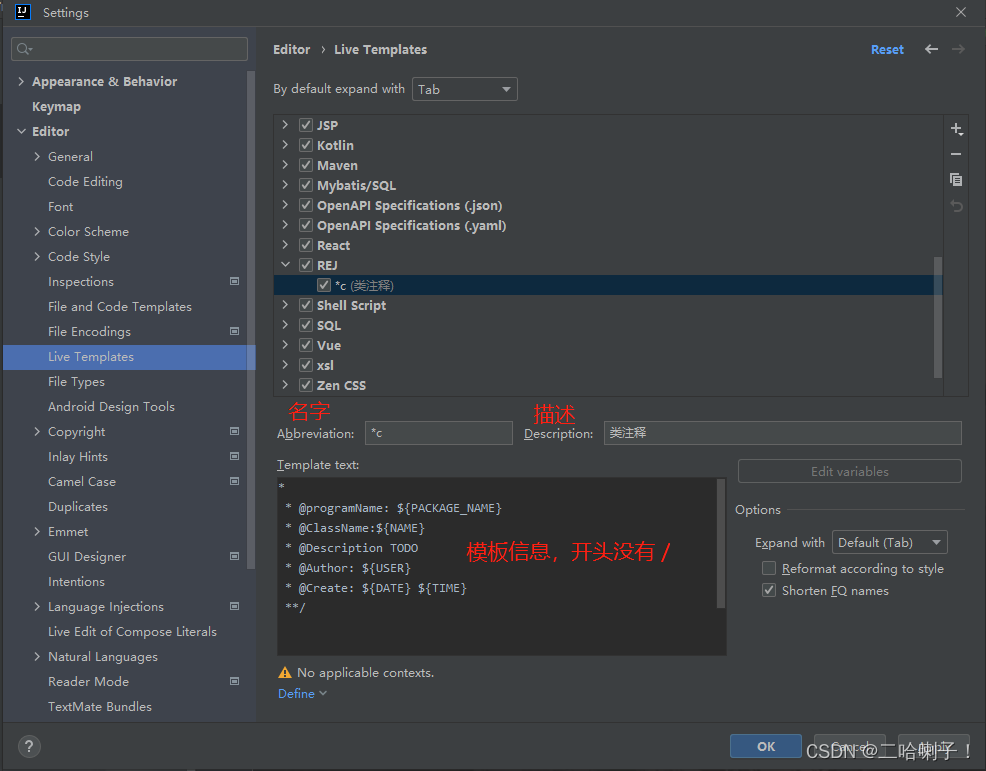Collapse the REJ template group

pyautogui.click(x=285, y=265)
